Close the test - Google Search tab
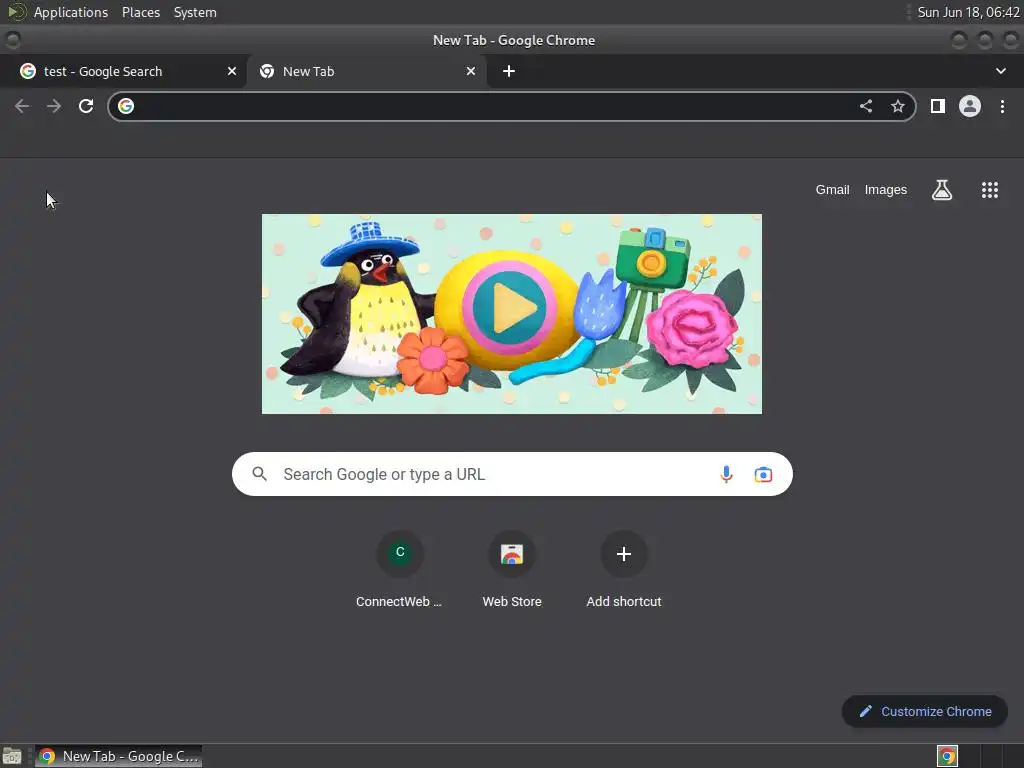Image resolution: width=1024 pixels, height=768 pixels. coord(232,71)
